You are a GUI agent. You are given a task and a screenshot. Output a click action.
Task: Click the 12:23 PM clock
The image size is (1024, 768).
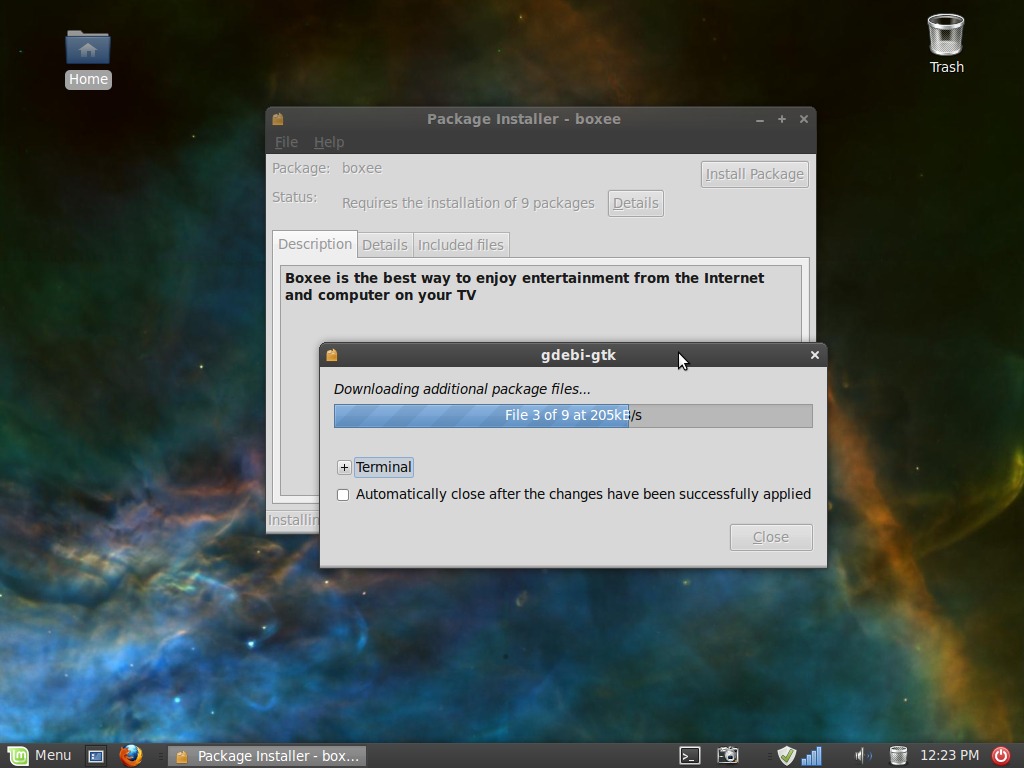pos(949,756)
